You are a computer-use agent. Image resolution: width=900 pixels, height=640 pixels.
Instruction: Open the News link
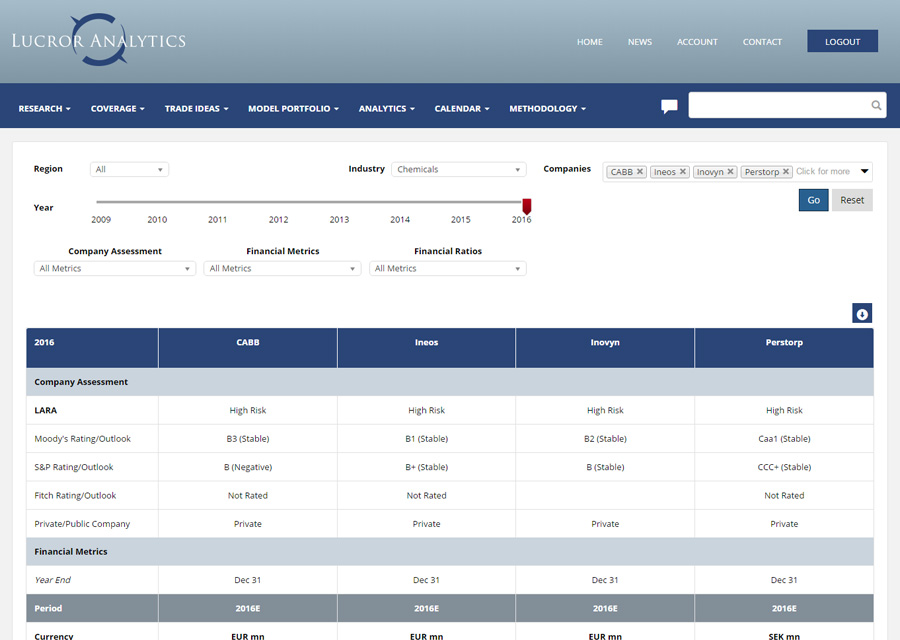(639, 42)
